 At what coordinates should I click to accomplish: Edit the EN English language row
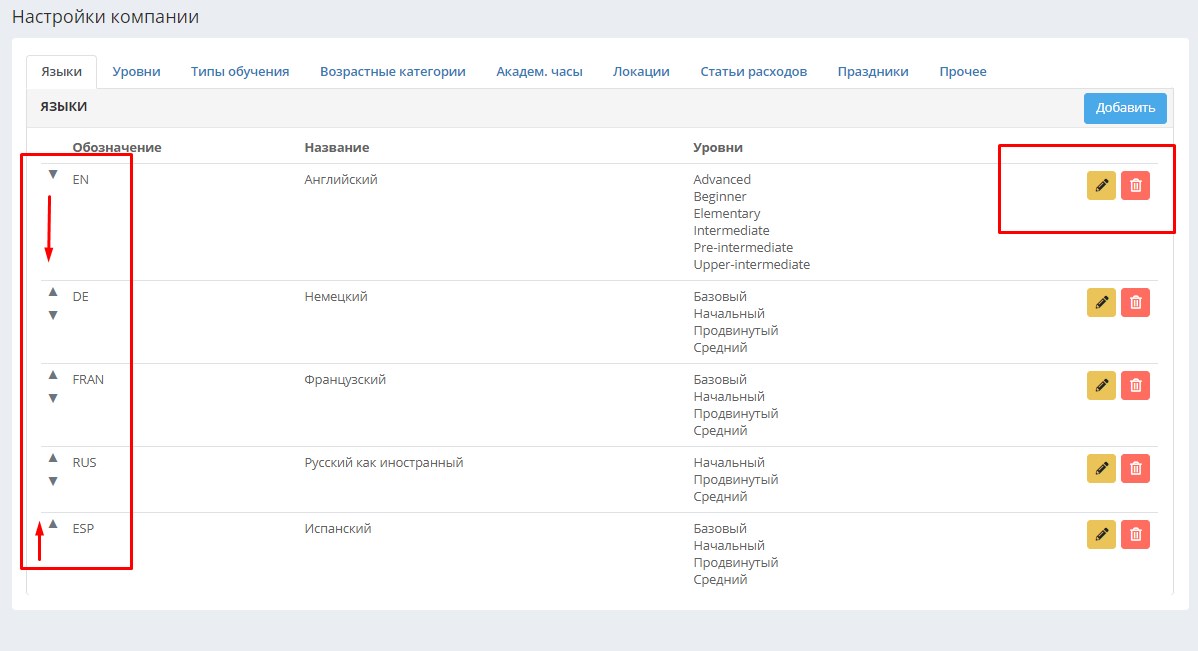[1101, 186]
